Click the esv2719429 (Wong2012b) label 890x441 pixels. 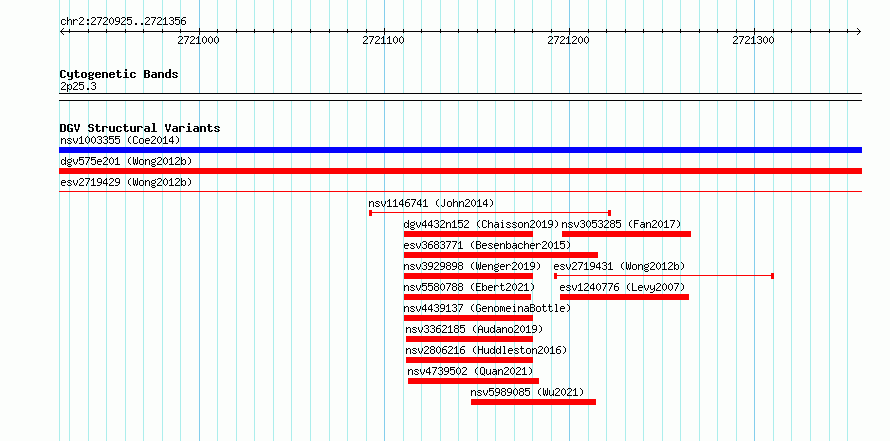pos(126,182)
